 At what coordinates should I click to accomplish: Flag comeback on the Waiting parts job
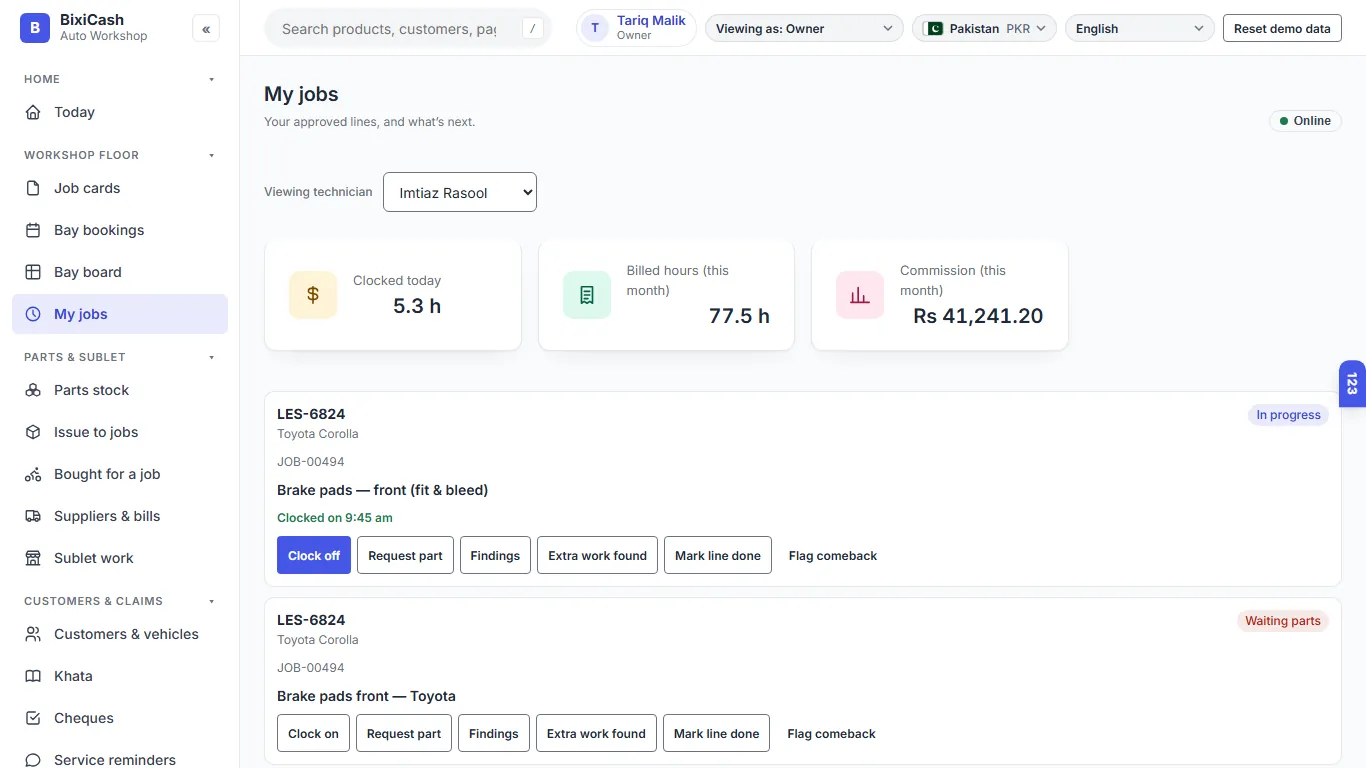coord(831,733)
